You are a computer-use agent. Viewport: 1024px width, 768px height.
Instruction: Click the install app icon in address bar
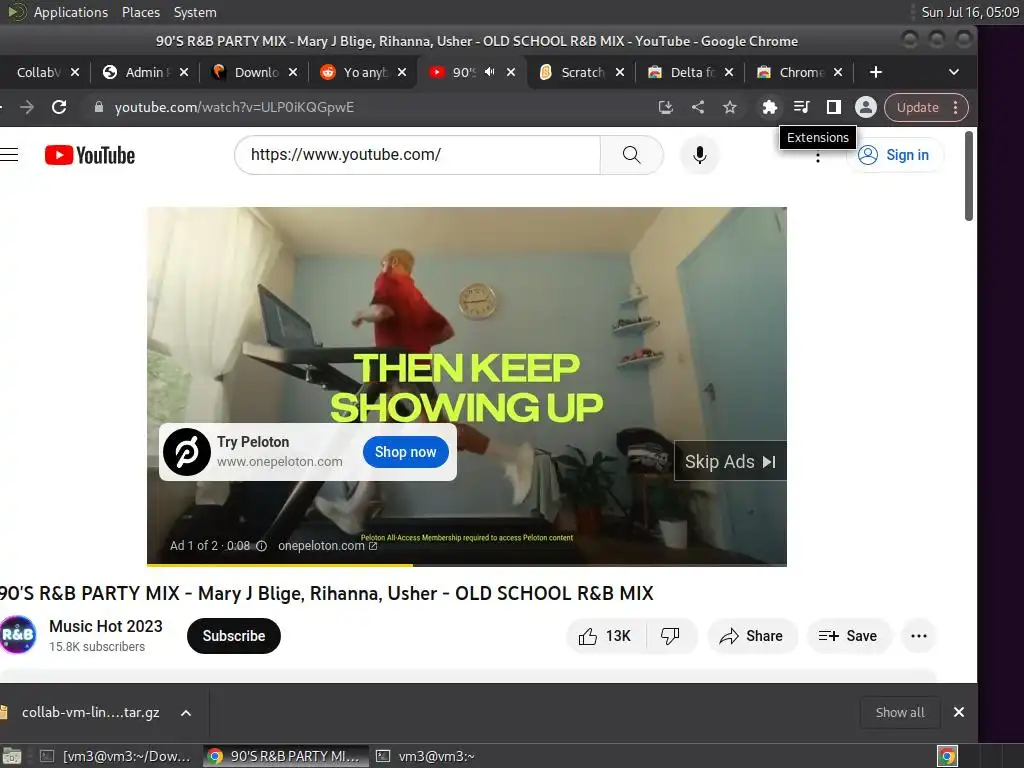click(x=665, y=107)
